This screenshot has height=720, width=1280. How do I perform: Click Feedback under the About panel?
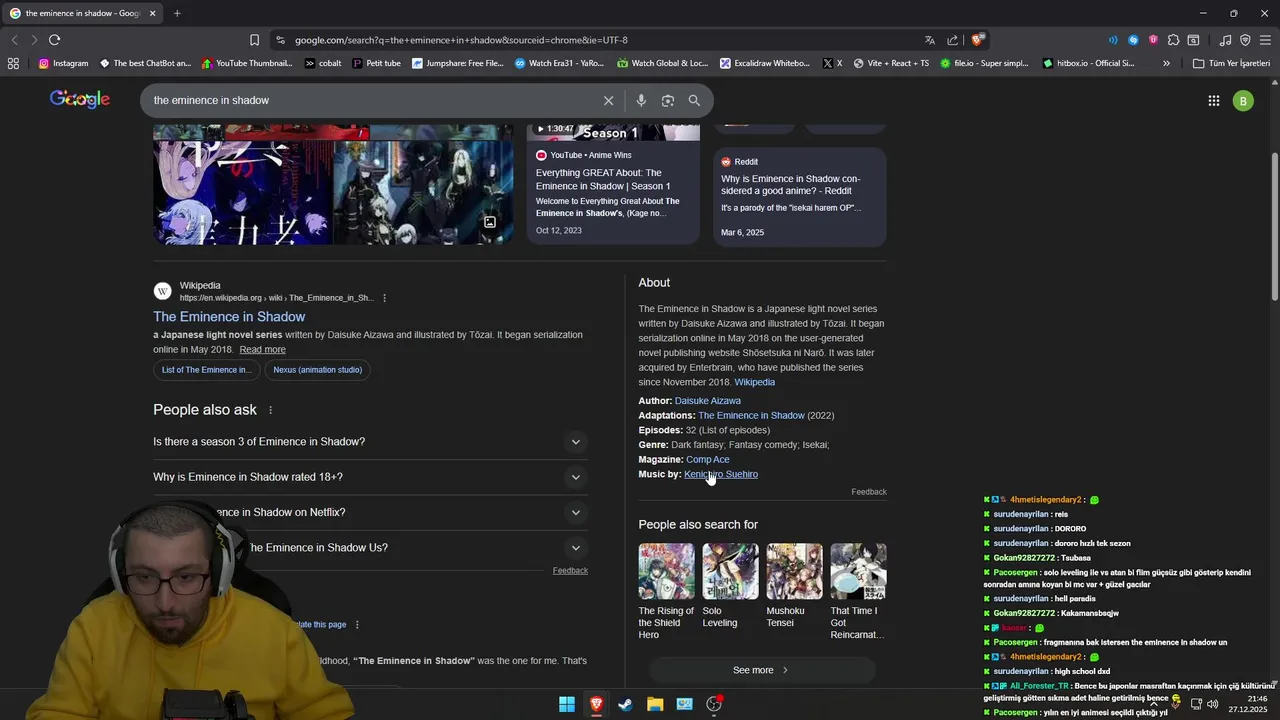(x=869, y=492)
